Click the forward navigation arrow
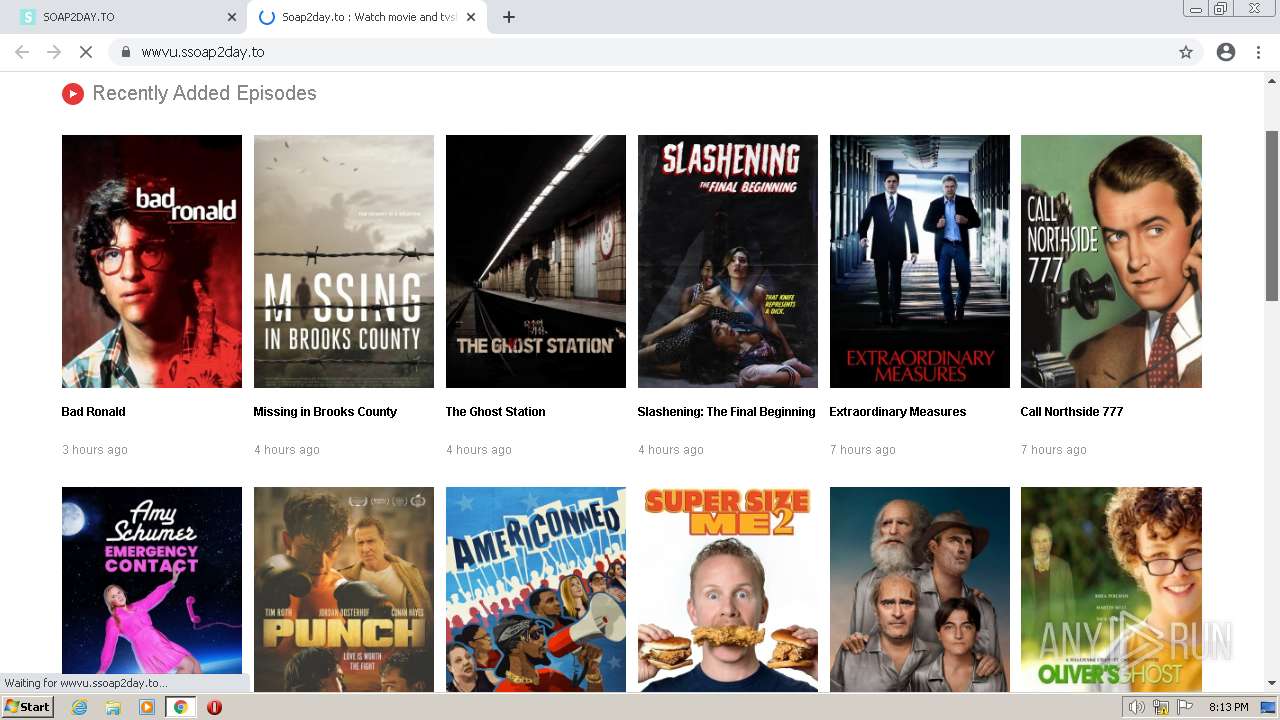1280x720 pixels. (x=54, y=52)
